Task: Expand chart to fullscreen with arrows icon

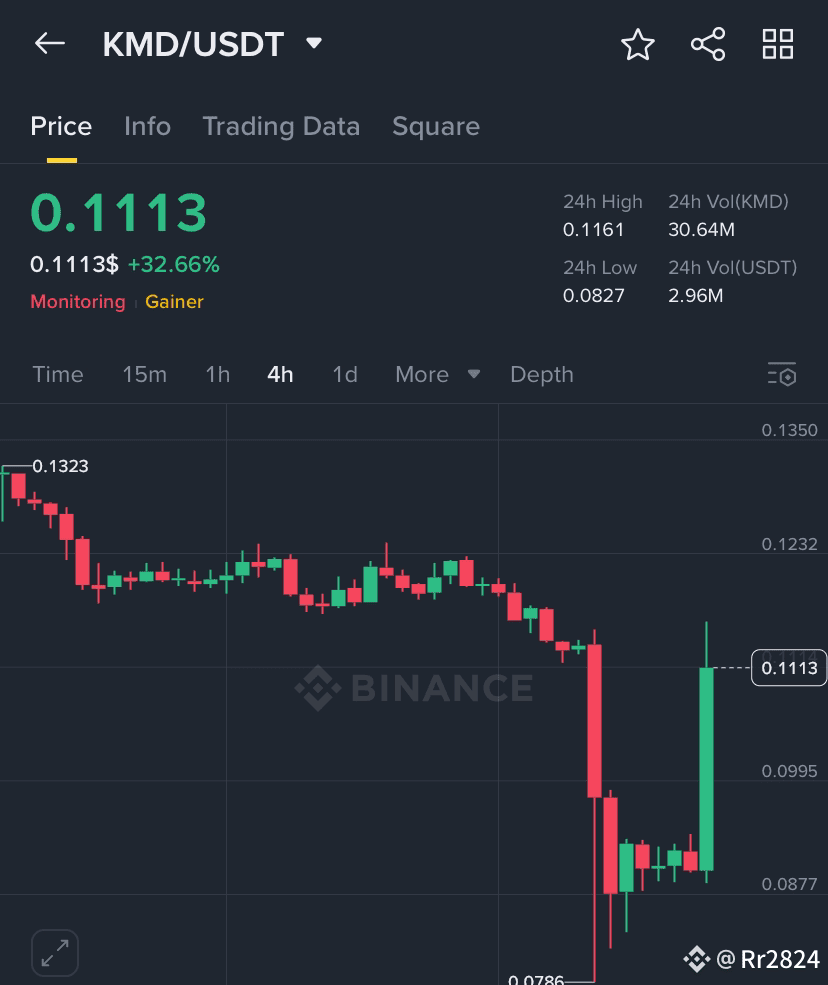Action: pos(55,953)
